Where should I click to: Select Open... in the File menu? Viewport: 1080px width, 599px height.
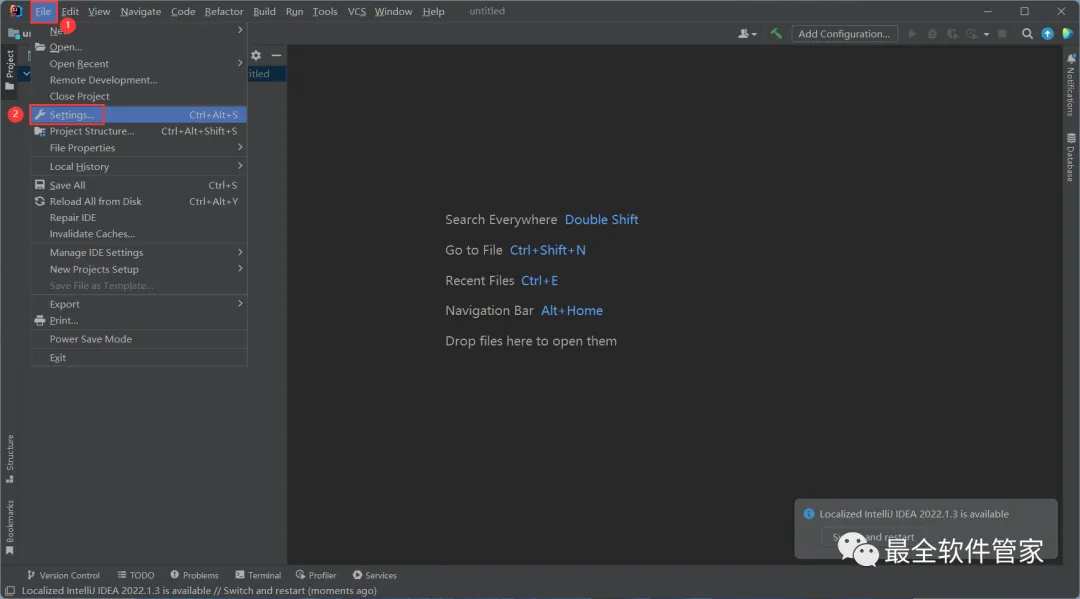click(138, 47)
